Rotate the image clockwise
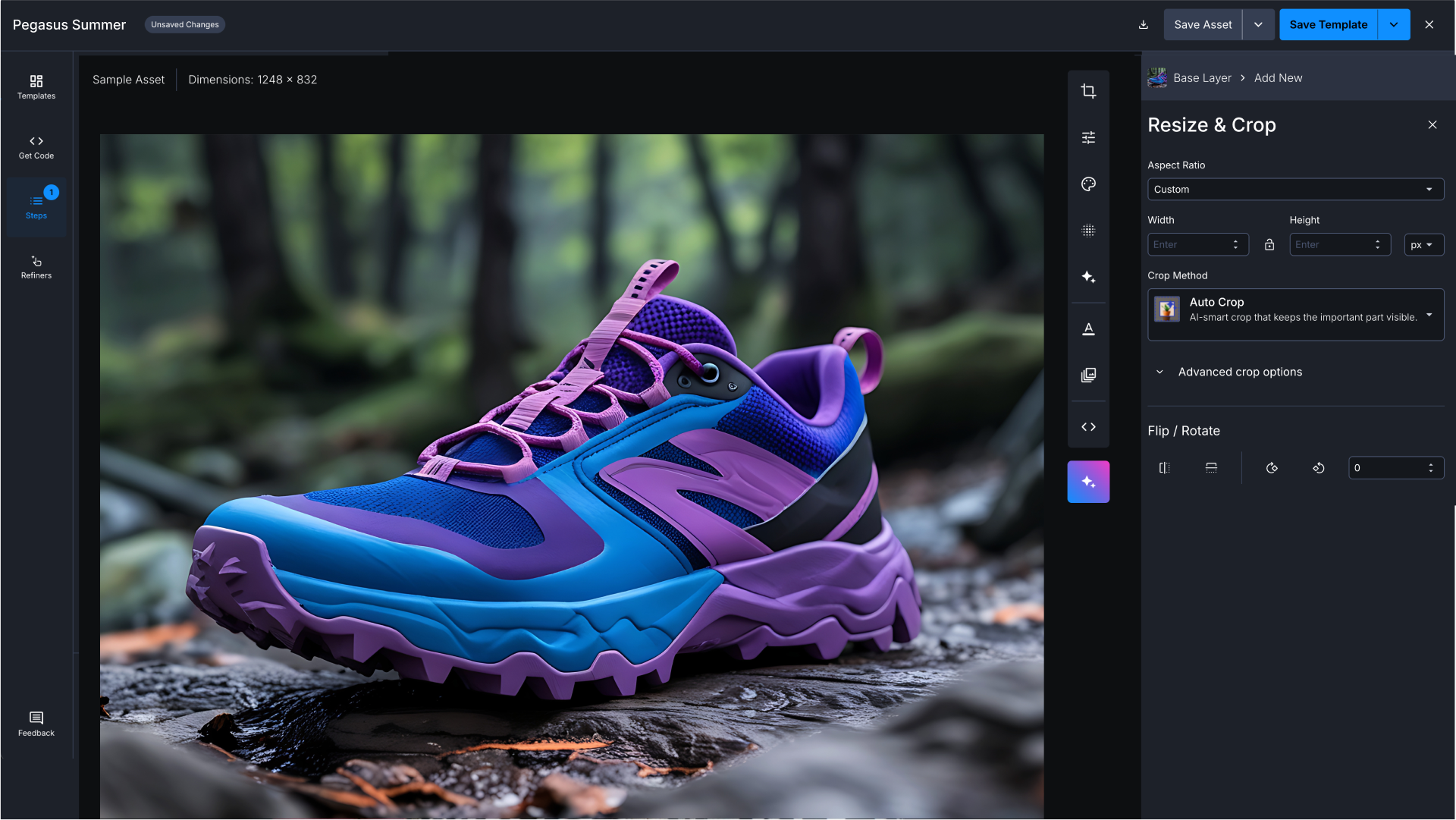Image resolution: width=1456 pixels, height=820 pixels. pyautogui.click(x=1272, y=468)
